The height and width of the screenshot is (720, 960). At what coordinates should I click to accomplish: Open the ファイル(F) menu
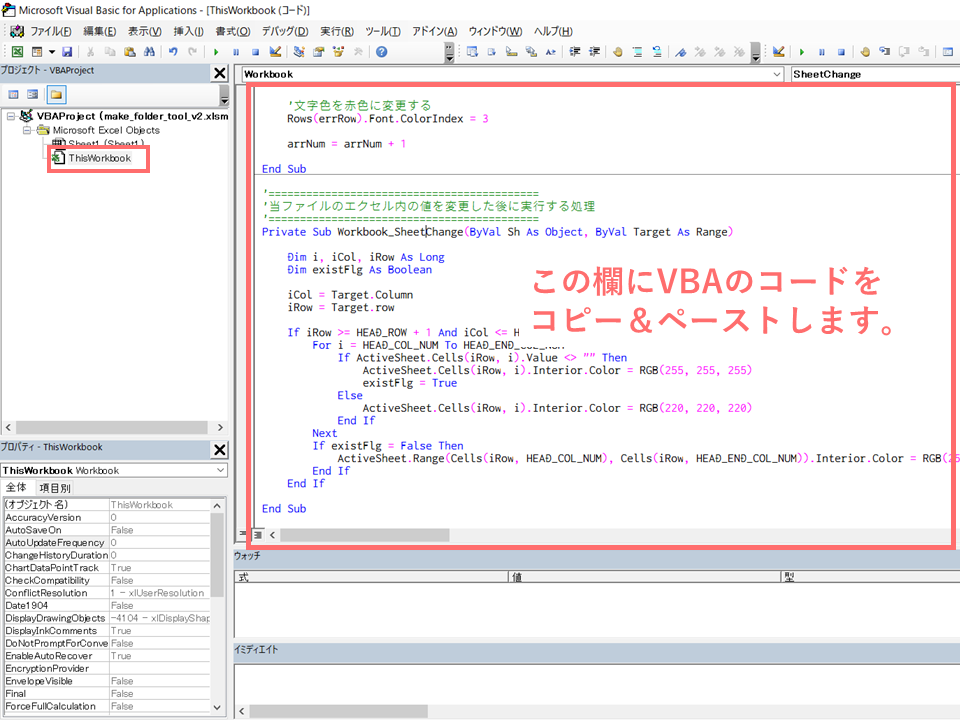[x=50, y=31]
